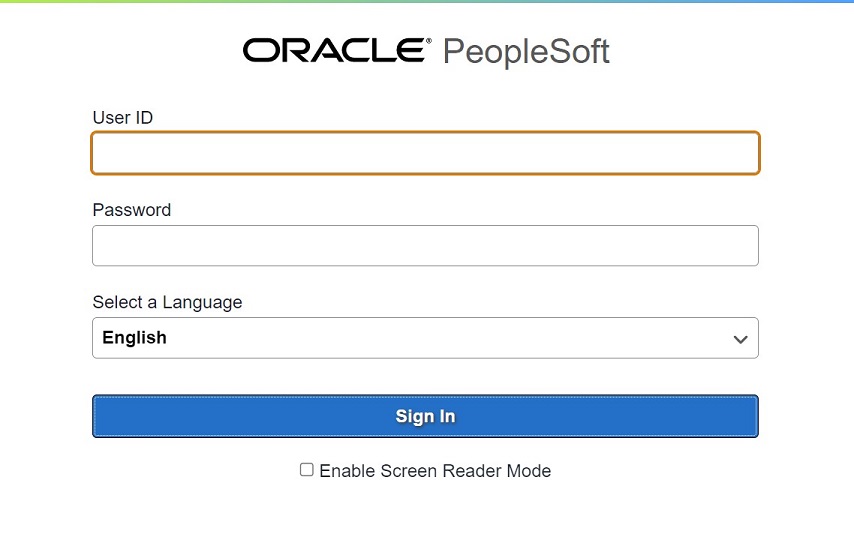Click the registered trademark symbol beside Oracle
854x534 pixels.
pyautogui.click(x=430, y=42)
